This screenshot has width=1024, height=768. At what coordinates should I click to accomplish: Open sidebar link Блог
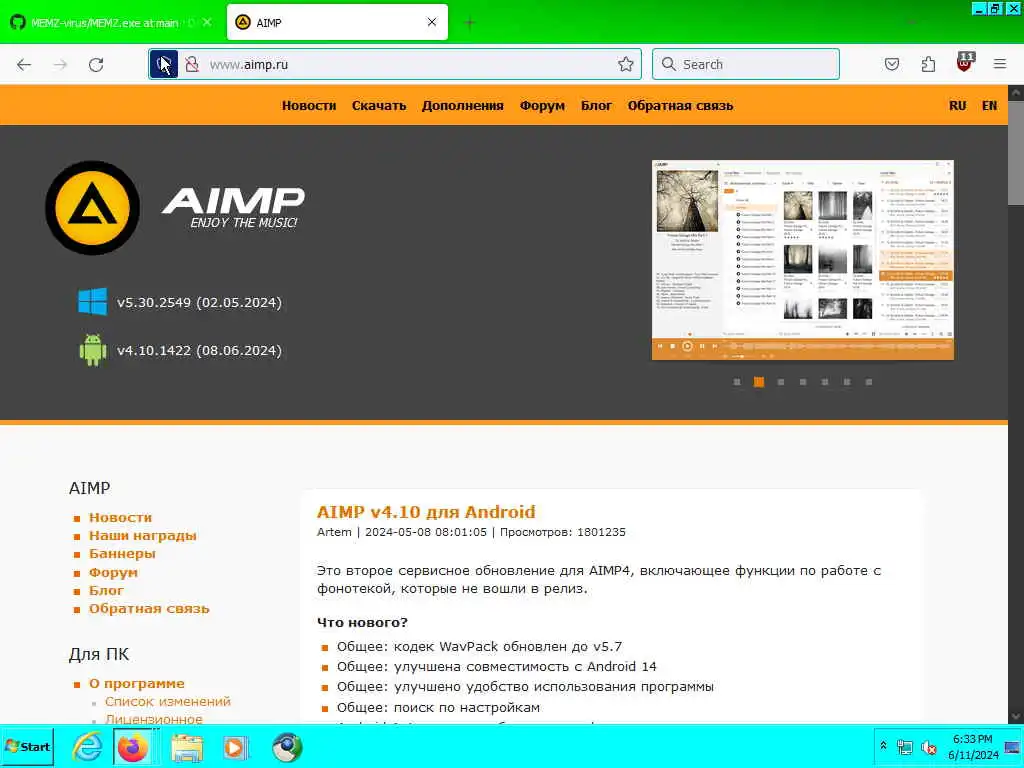pyautogui.click(x=106, y=590)
